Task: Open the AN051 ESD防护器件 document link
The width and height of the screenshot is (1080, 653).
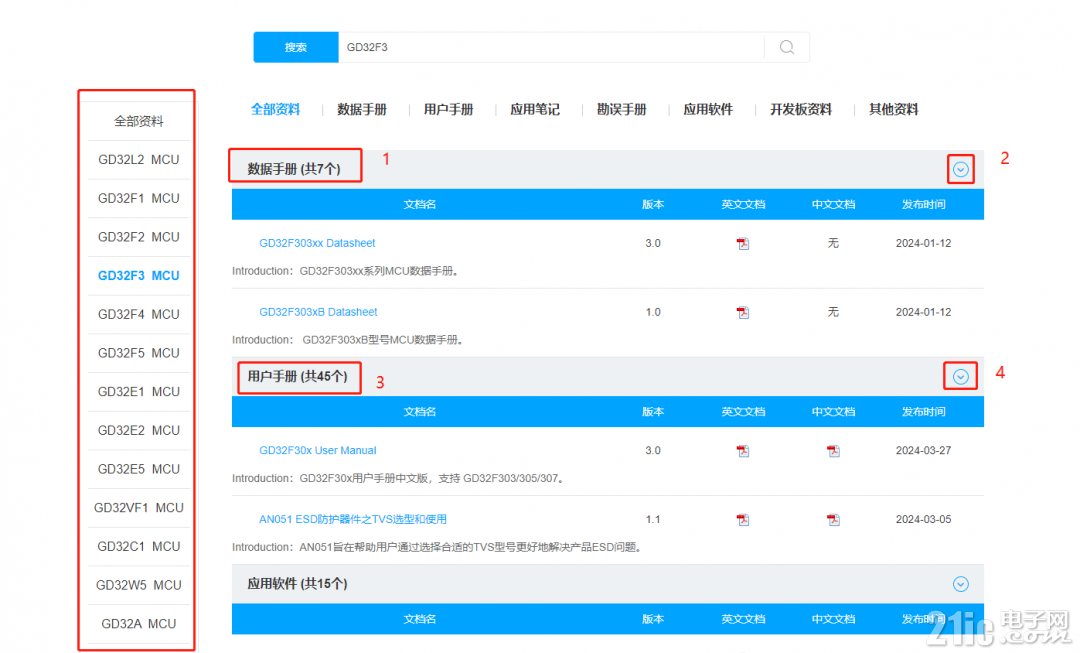Action: tap(353, 519)
